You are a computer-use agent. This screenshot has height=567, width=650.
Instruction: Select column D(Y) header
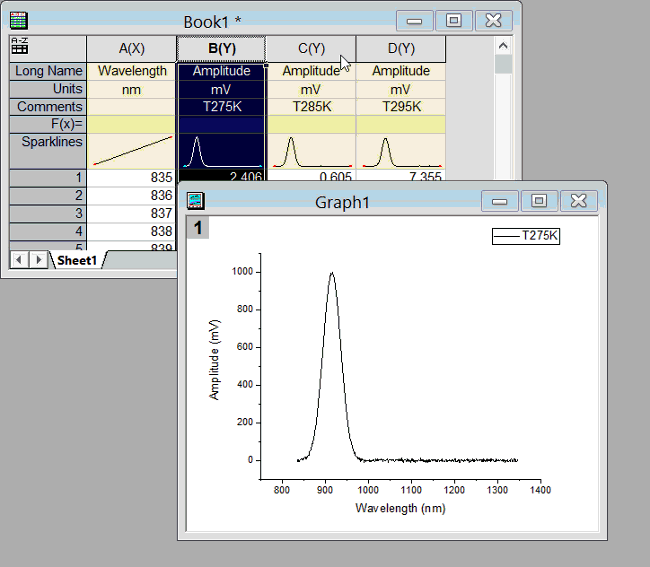[x=400, y=48]
